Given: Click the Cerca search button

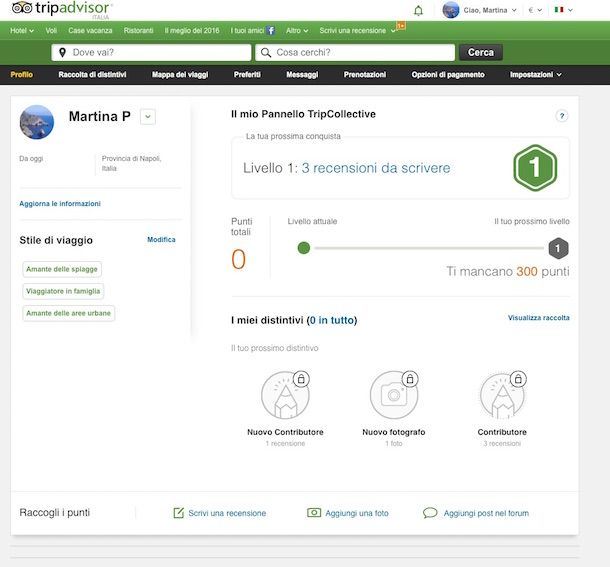Looking at the screenshot, I should pyautogui.click(x=481, y=52).
